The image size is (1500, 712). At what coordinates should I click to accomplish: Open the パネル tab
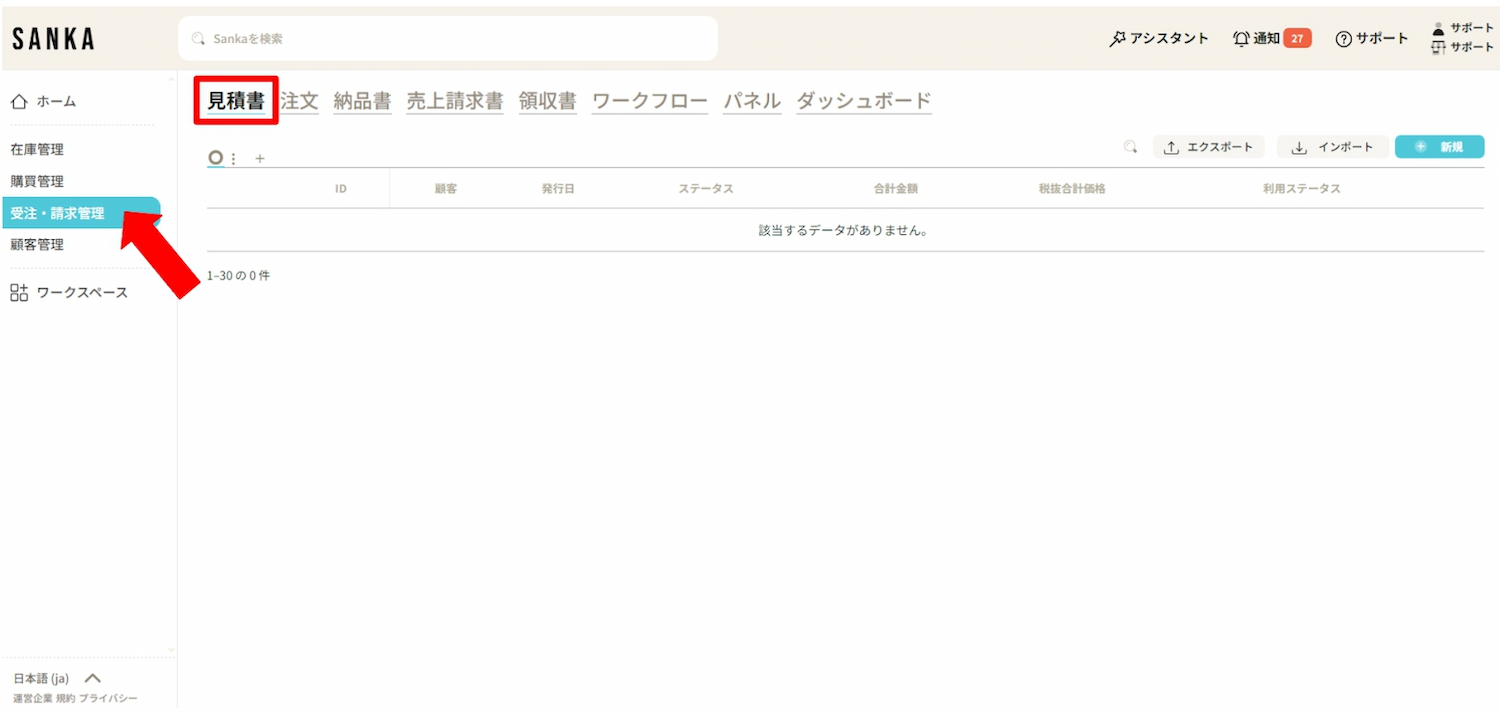click(x=752, y=101)
